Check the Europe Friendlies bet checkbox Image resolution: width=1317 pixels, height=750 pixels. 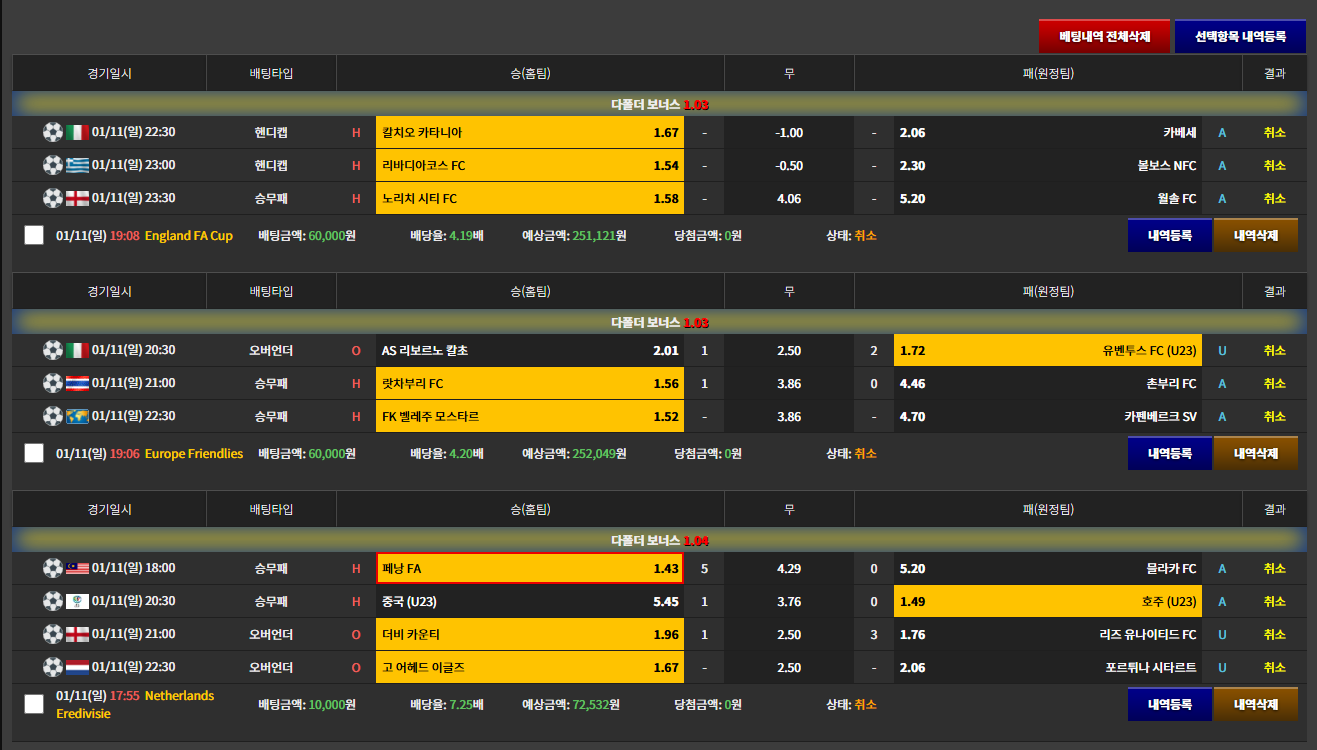point(34,453)
